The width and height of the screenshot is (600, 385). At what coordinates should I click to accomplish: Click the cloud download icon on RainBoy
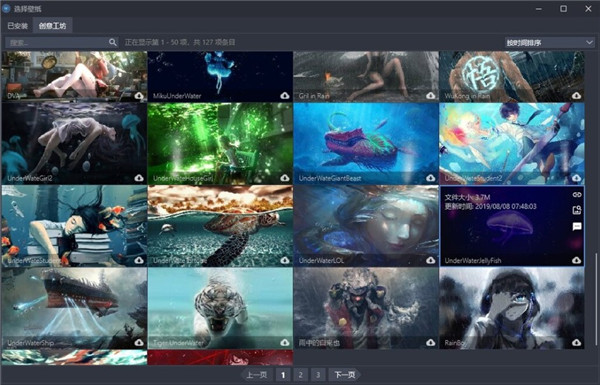(x=576, y=343)
